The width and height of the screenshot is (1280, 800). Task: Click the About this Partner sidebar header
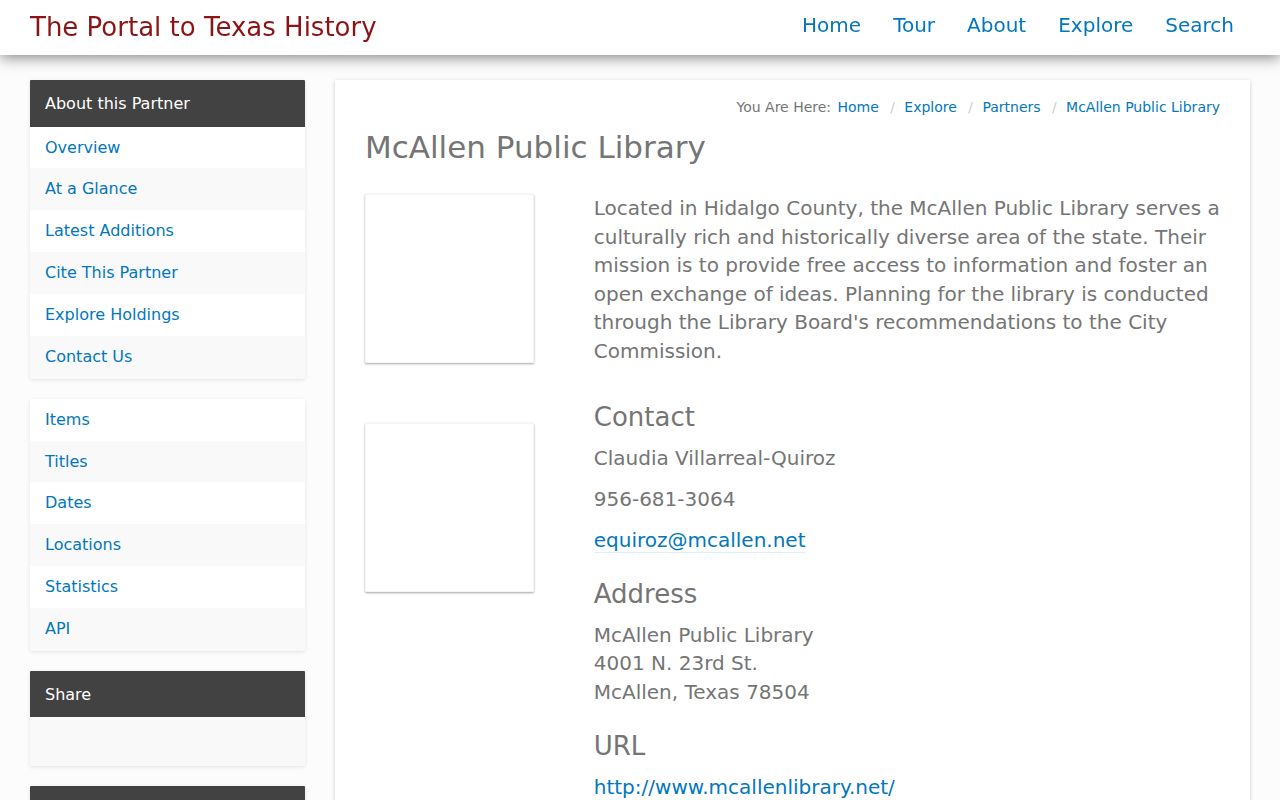(x=167, y=103)
